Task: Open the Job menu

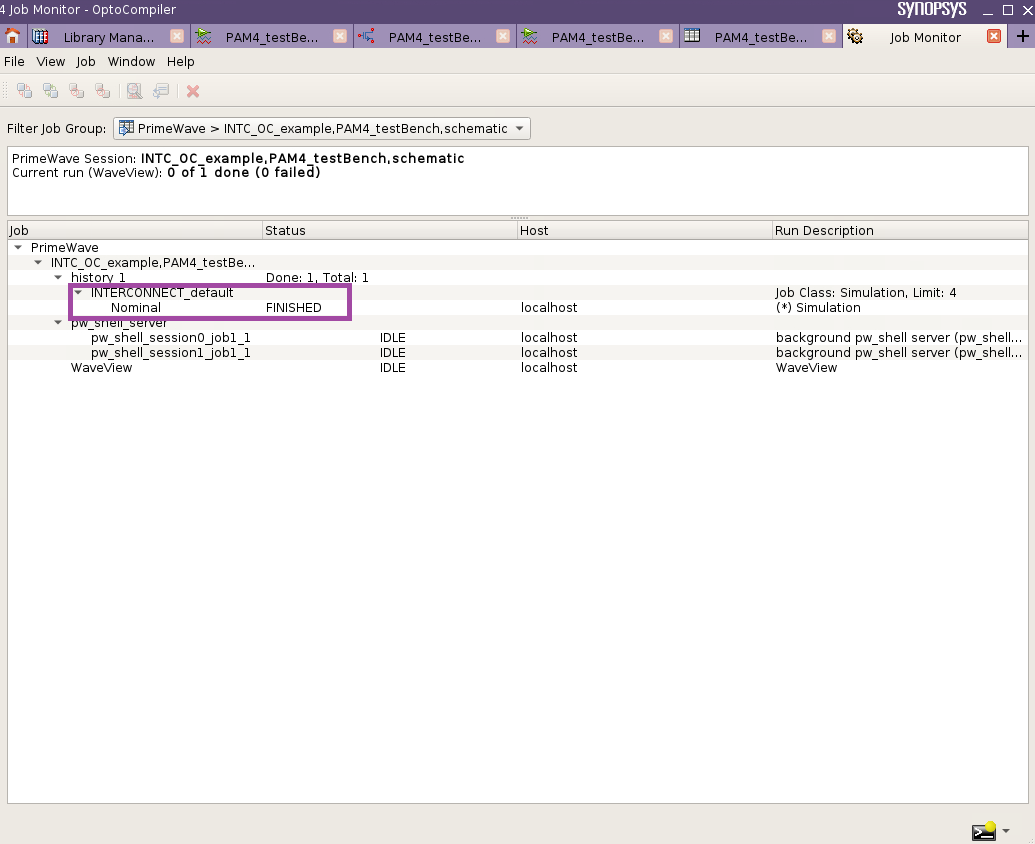Action: click(86, 61)
